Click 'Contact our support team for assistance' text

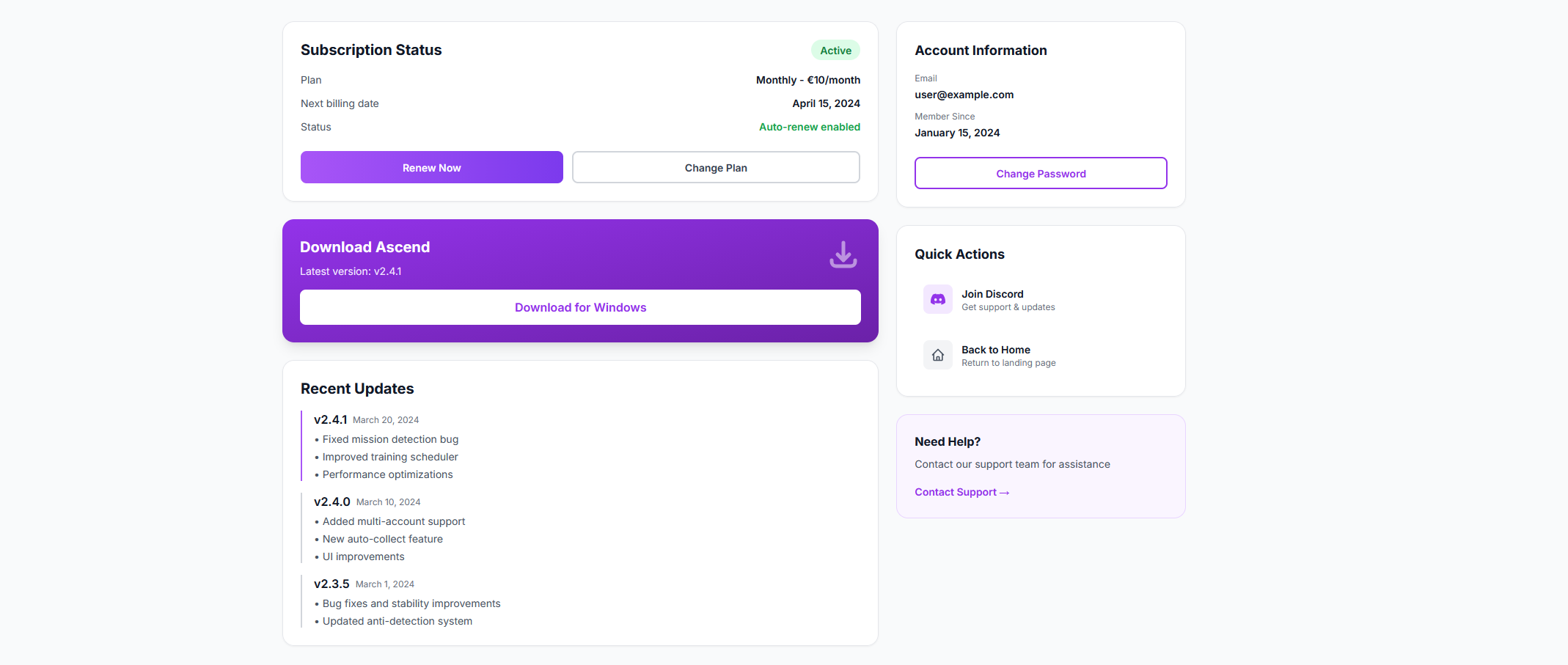[1012, 464]
